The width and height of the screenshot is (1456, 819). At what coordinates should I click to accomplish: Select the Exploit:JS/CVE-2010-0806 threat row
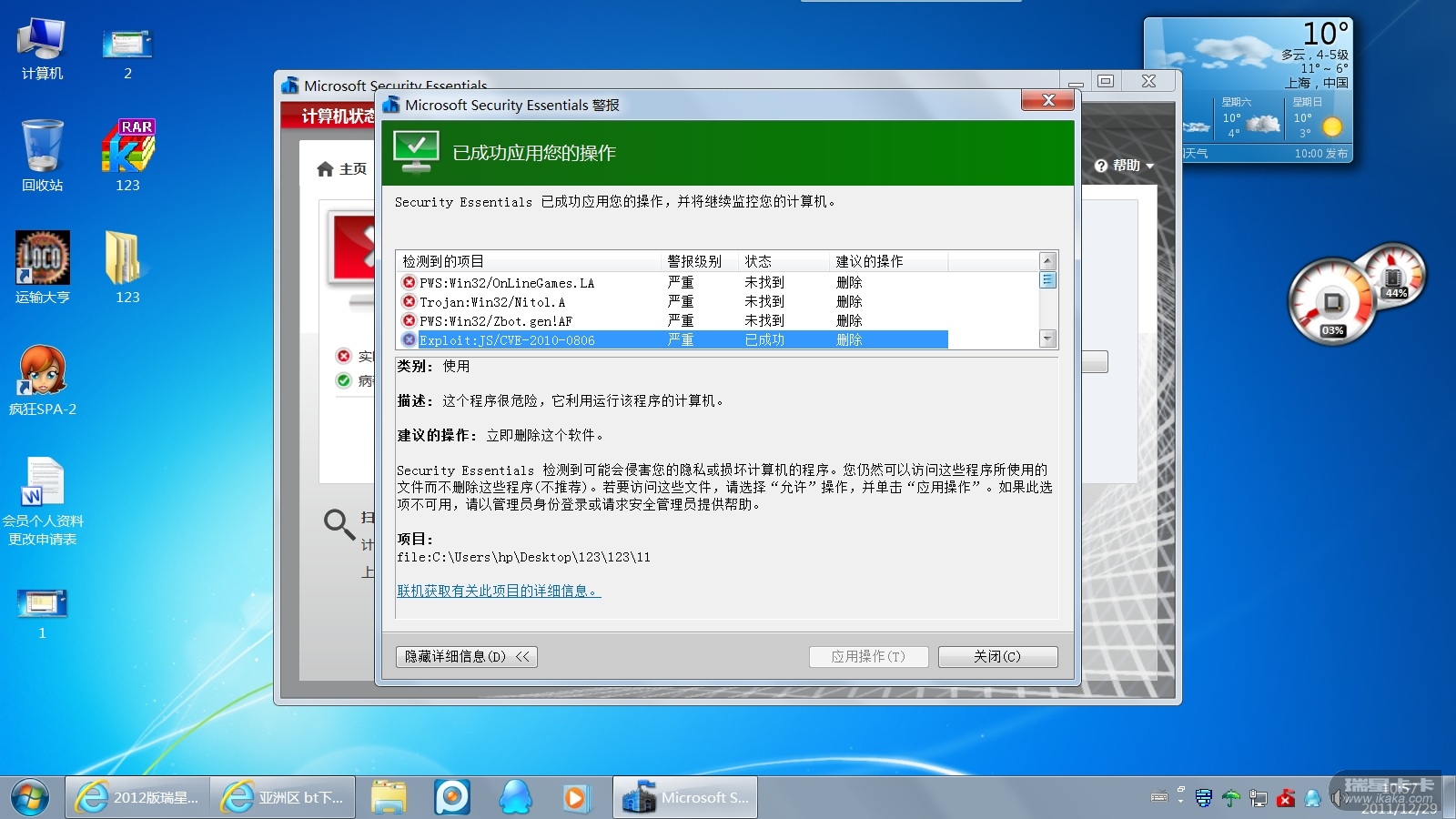674,340
